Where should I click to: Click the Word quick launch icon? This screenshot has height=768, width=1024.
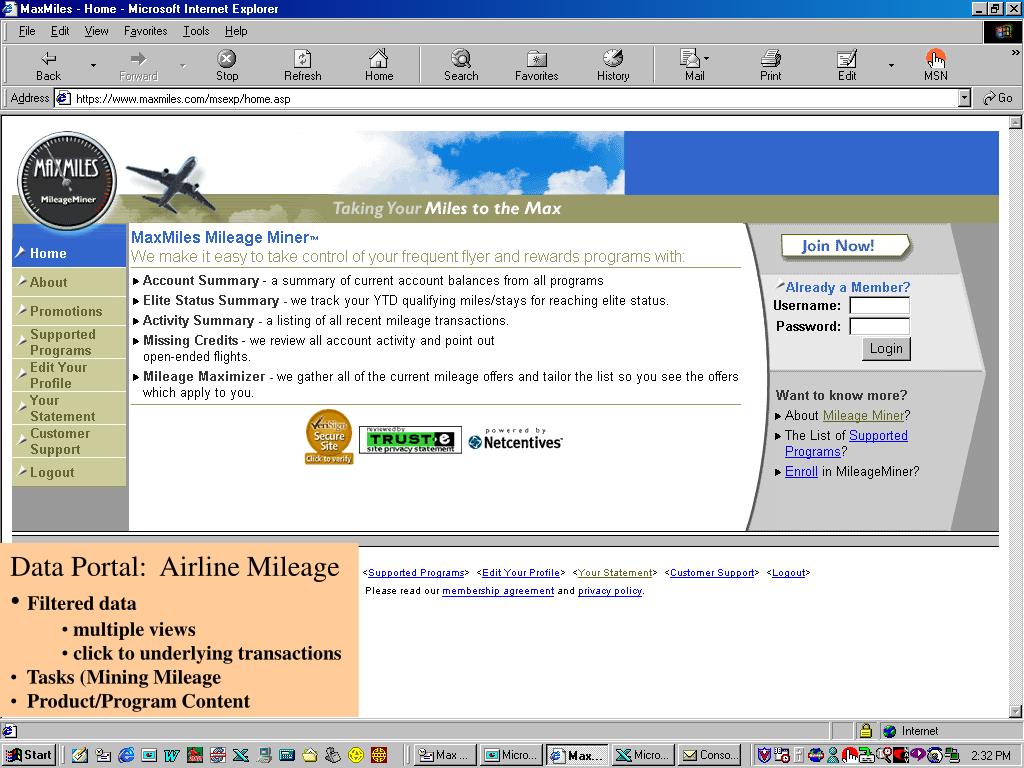[x=172, y=755]
